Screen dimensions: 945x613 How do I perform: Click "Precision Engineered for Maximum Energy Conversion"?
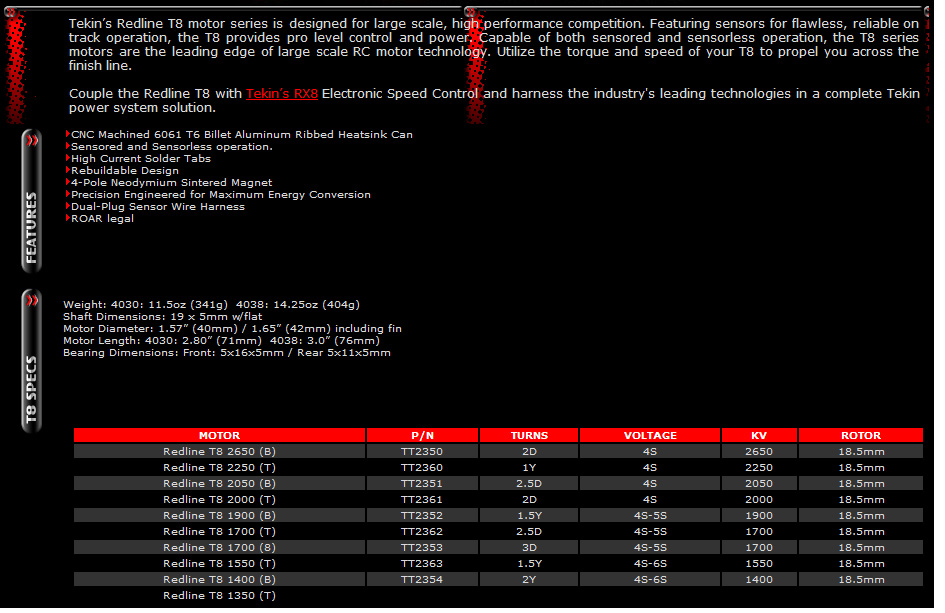tap(221, 195)
